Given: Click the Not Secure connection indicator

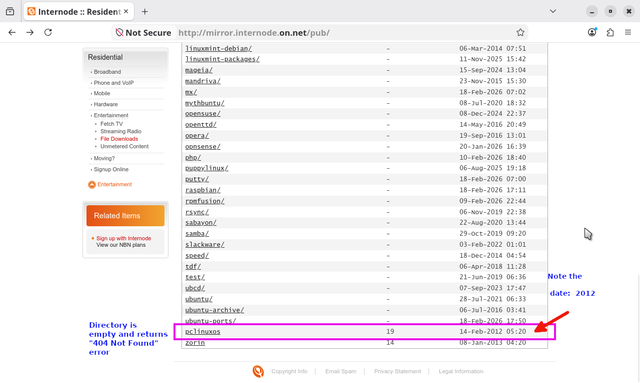Looking at the screenshot, I should click(143, 33).
